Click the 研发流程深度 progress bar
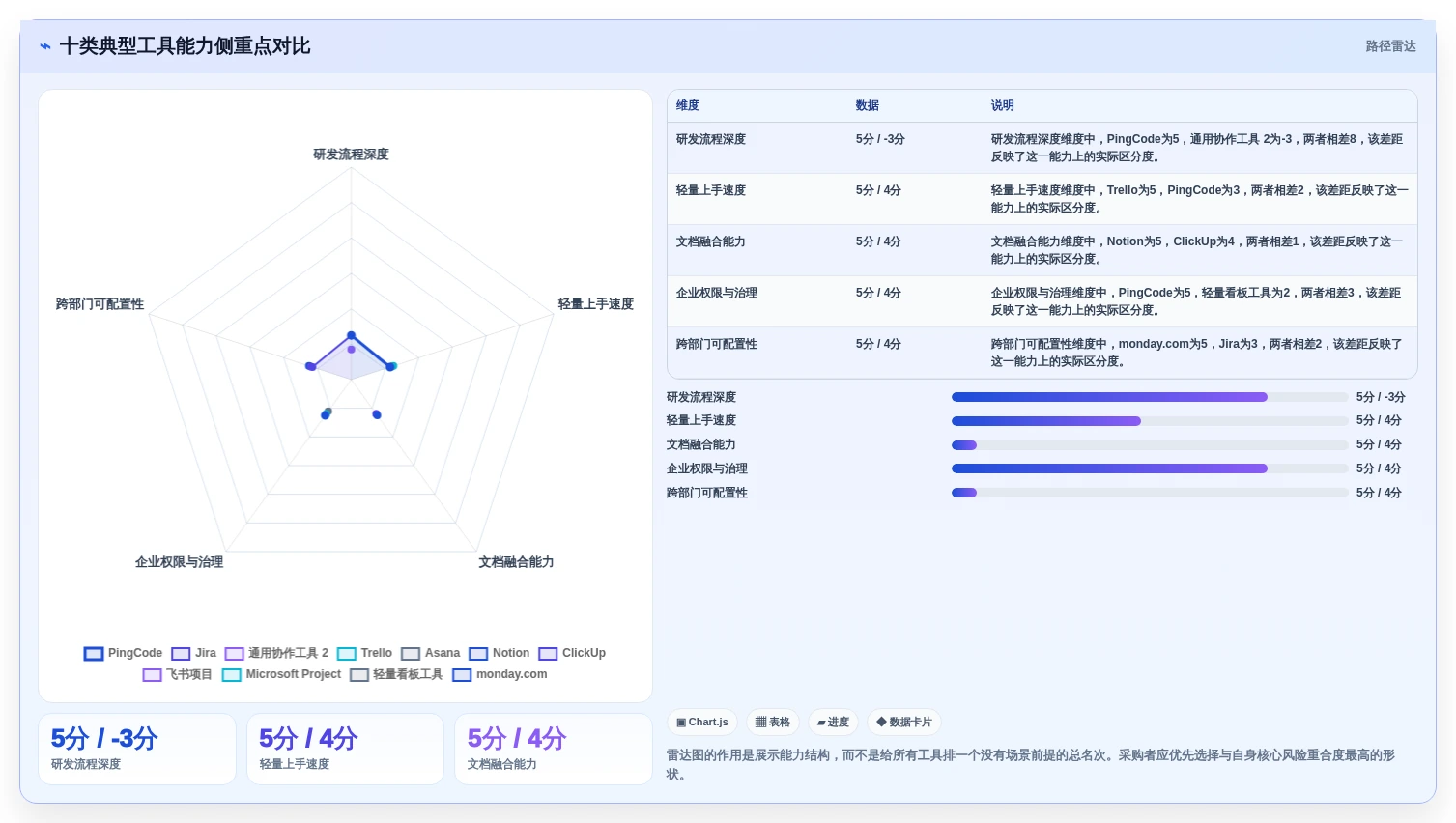The width and height of the screenshot is (1456, 823). click(x=1150, y=397)
